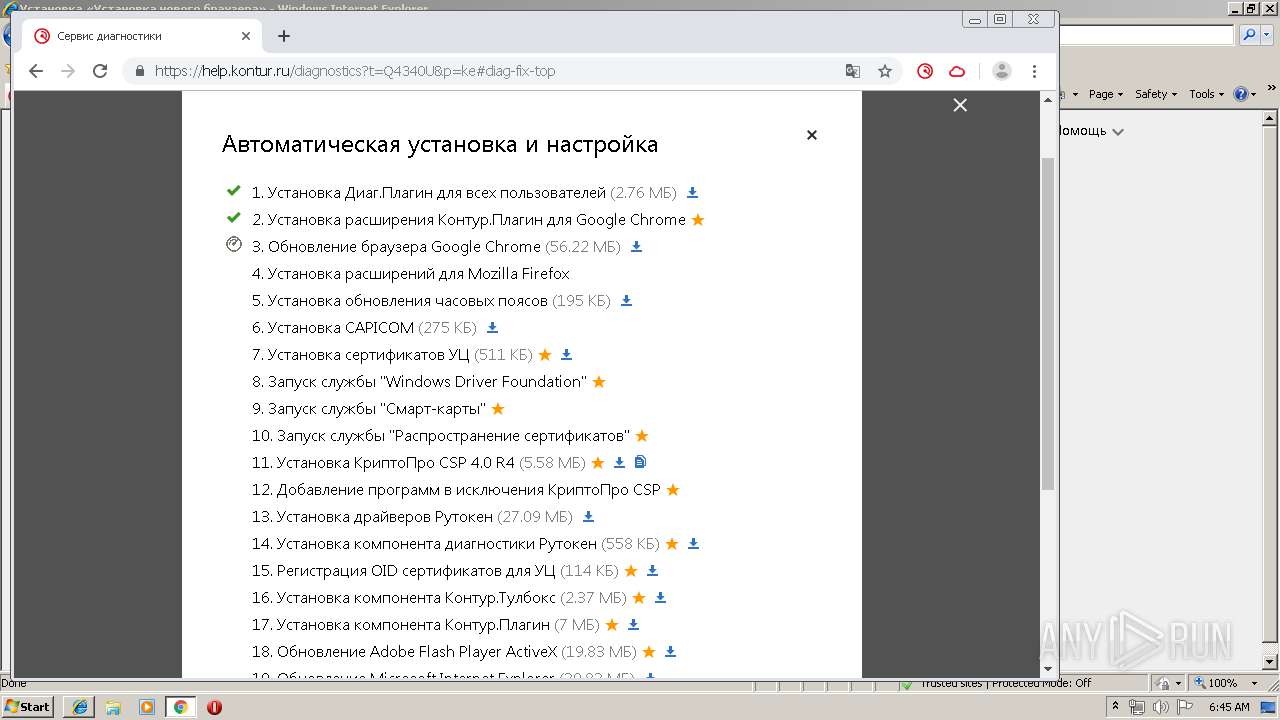Screen dimensions: 1280x720
Task: Click the star beside Распространение сертификатов item
Action: pyautogui.click(x=642, y=436)
